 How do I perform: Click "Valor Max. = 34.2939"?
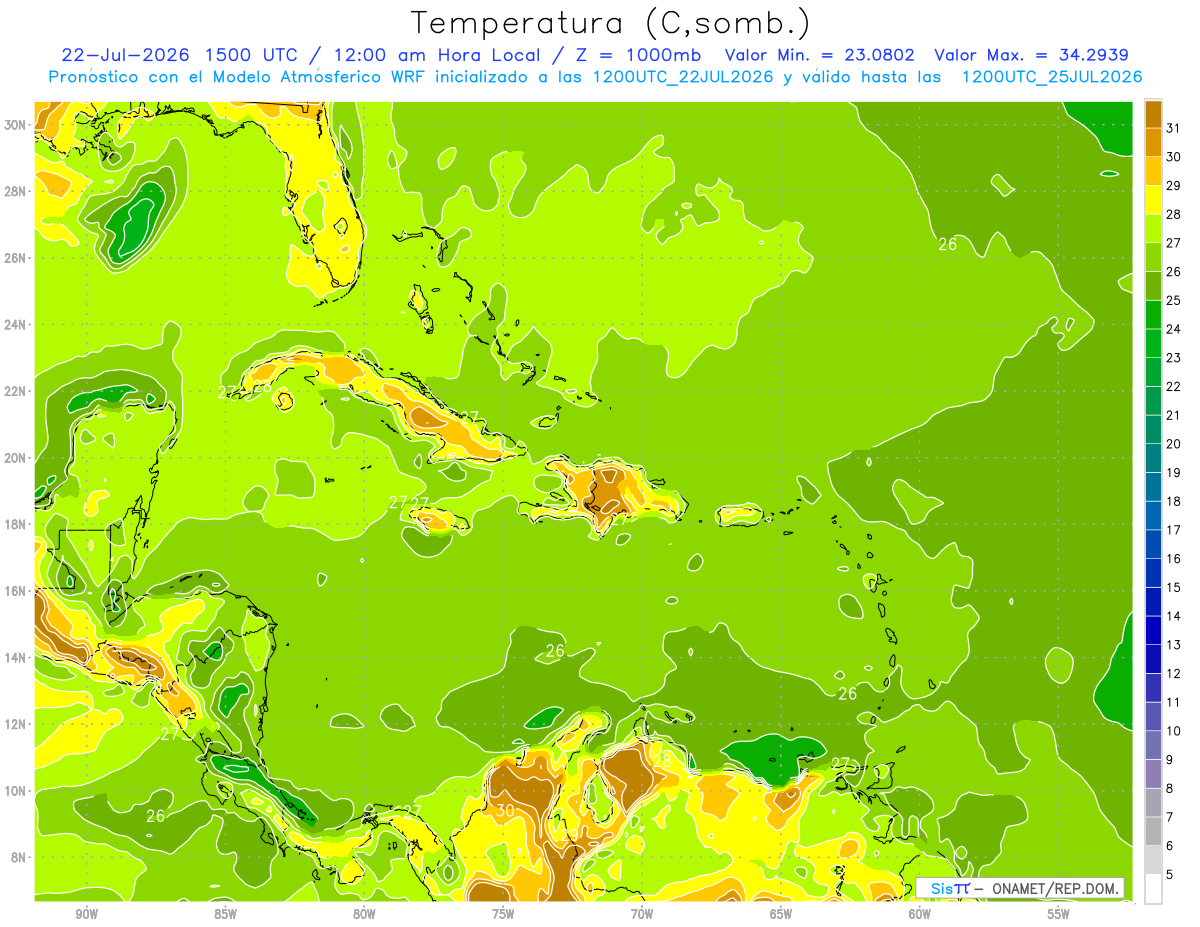click(1033, 55)
